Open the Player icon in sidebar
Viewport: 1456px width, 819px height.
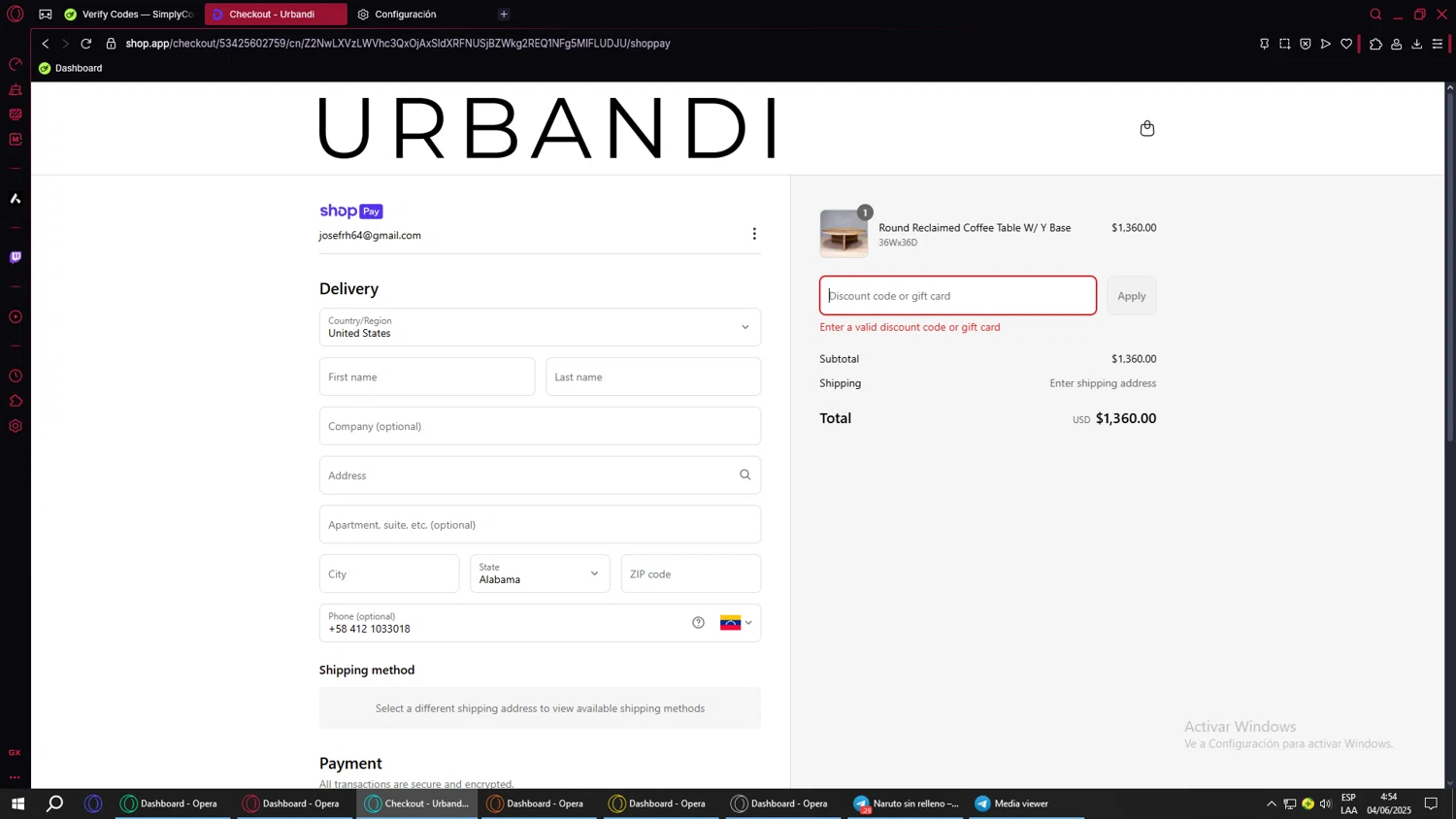(x=16, y=317)
